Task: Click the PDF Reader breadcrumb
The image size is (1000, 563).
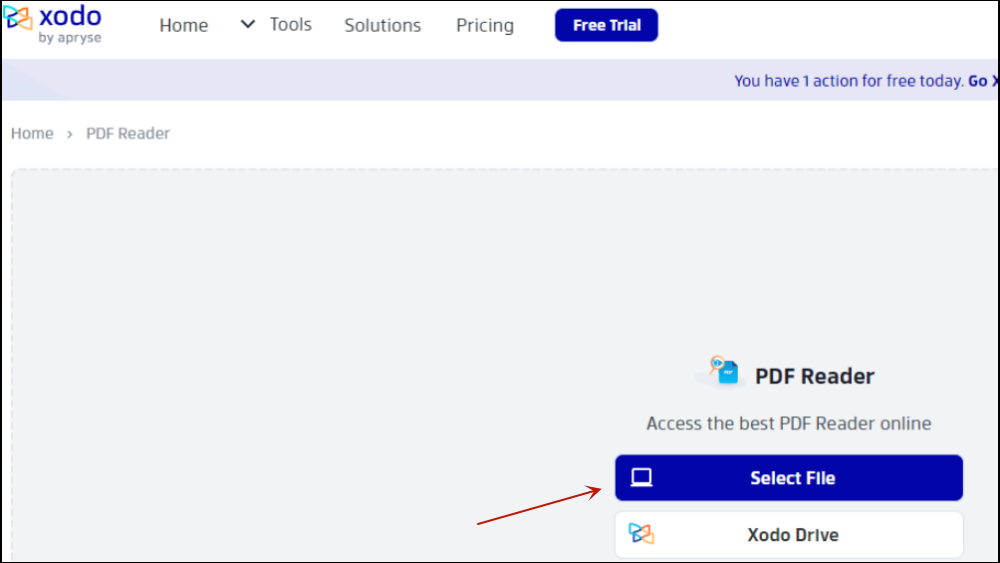Action: tap(128, 133)
